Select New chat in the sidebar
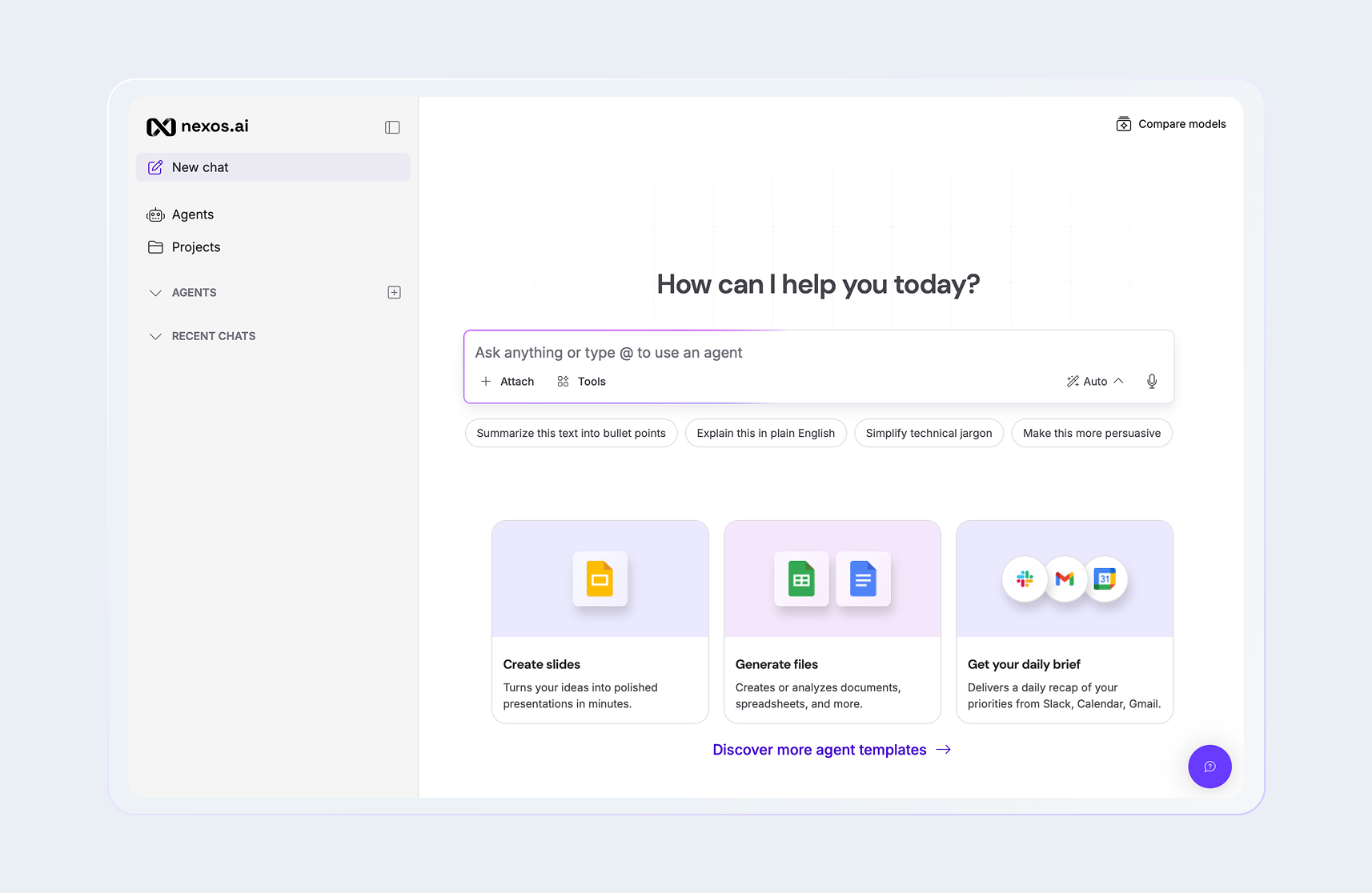1372x893 pixels. click(x=199, y=166)
